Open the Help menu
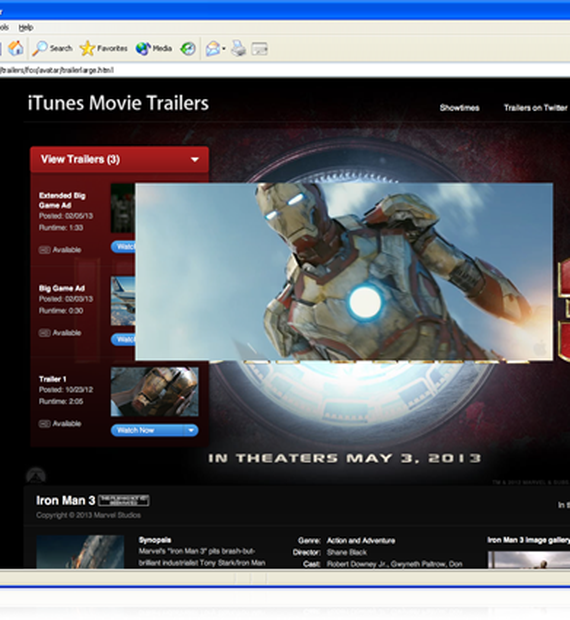The height and width of the screenshot is (620, 570). (x=26, y=27)
